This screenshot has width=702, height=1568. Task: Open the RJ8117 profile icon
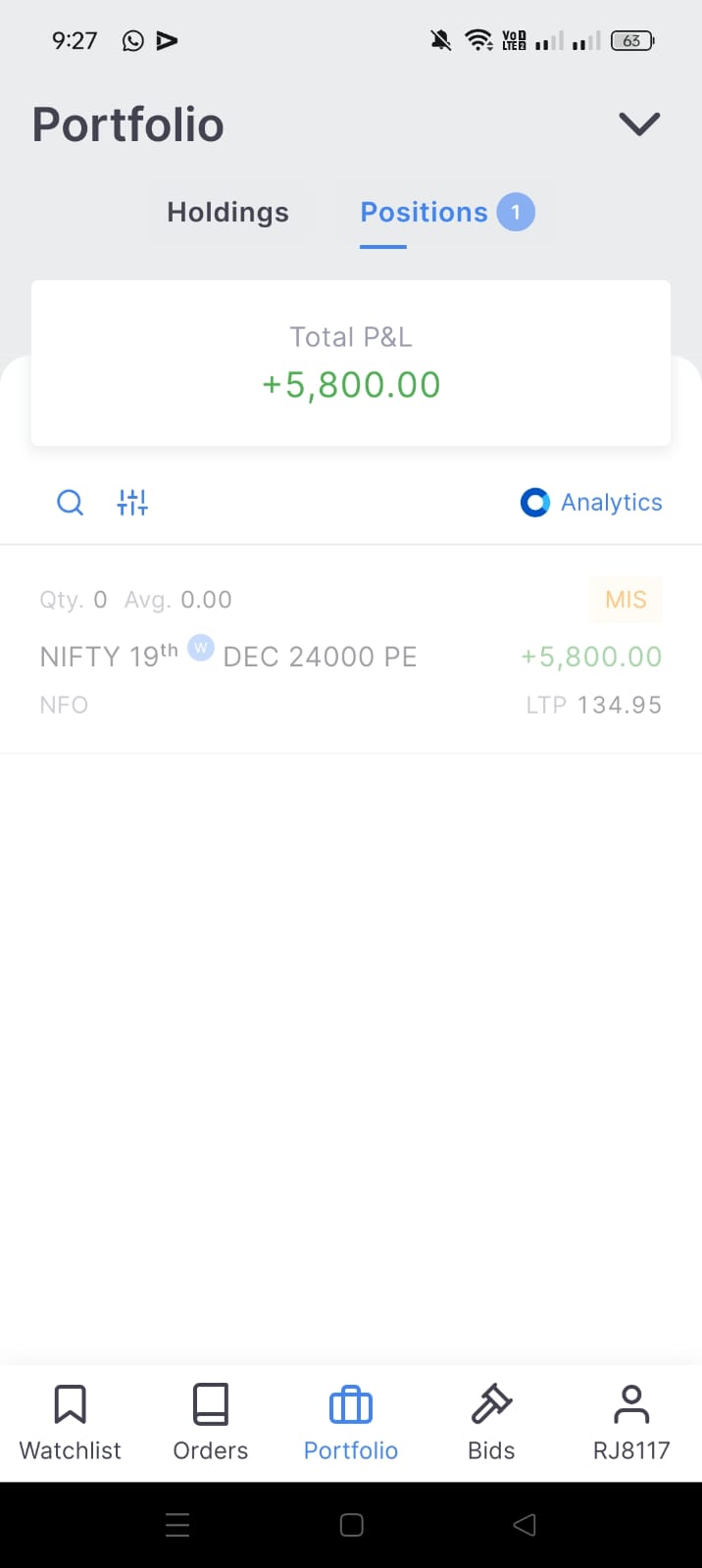click(631, 1404)
